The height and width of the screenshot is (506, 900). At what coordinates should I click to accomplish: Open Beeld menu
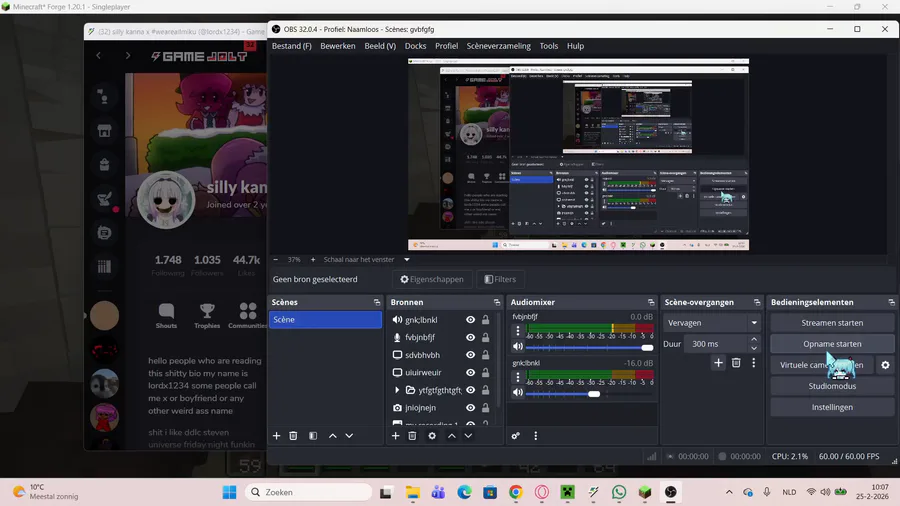pos(380,46)
